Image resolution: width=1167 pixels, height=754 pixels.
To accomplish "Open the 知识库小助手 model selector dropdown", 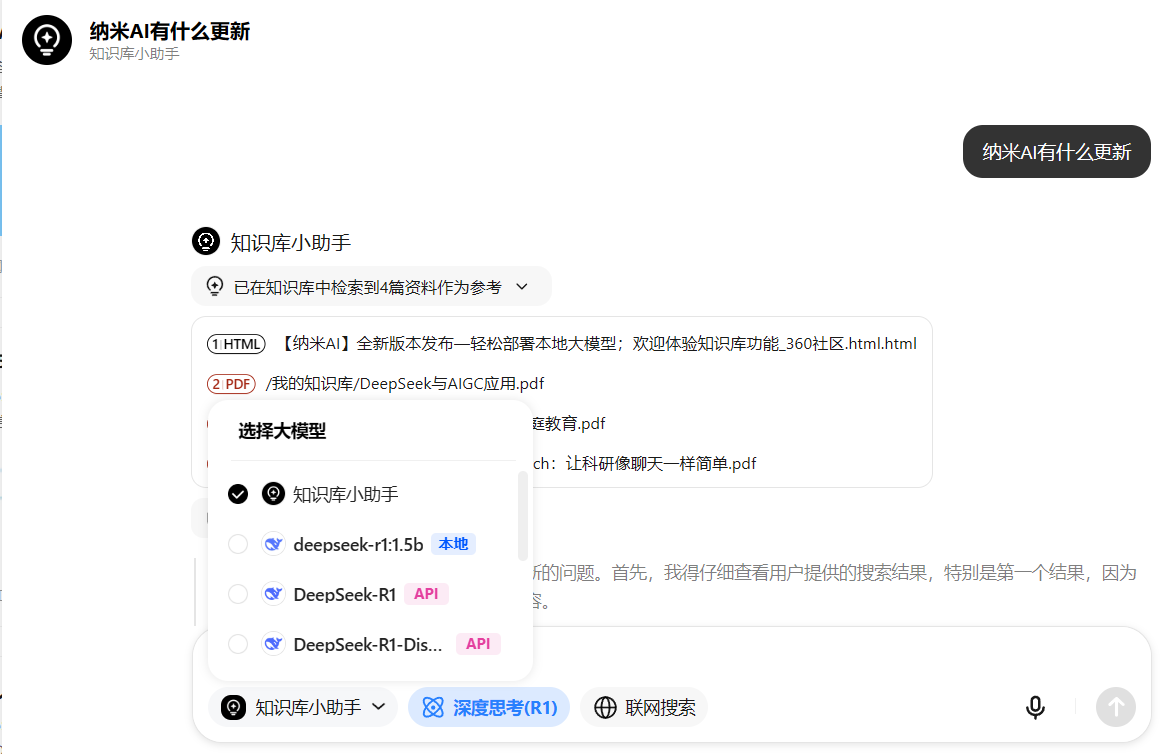I will pos(303,708).
